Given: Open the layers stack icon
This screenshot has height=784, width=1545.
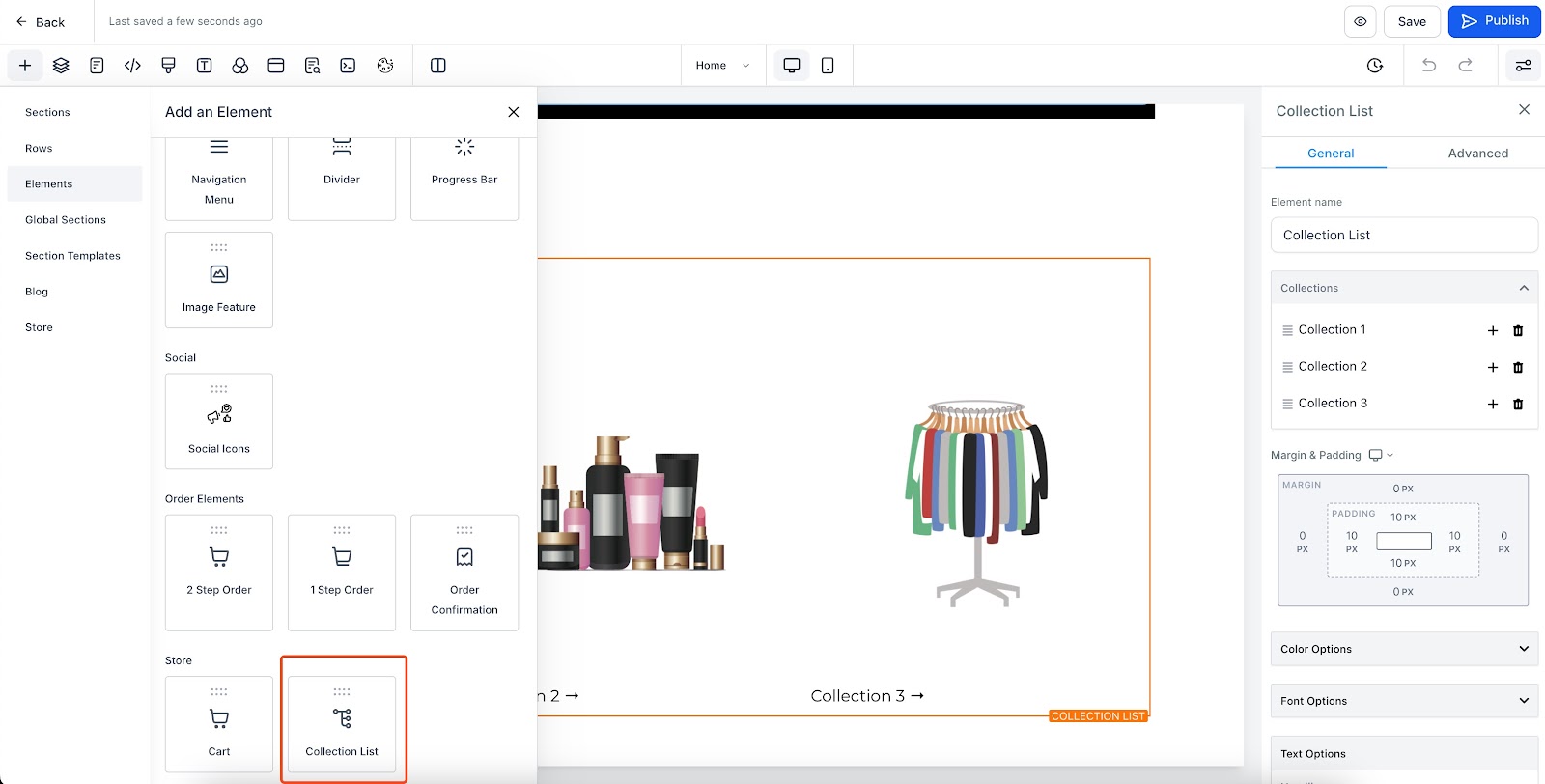Looking at the screenshot, I should (61, 66).
